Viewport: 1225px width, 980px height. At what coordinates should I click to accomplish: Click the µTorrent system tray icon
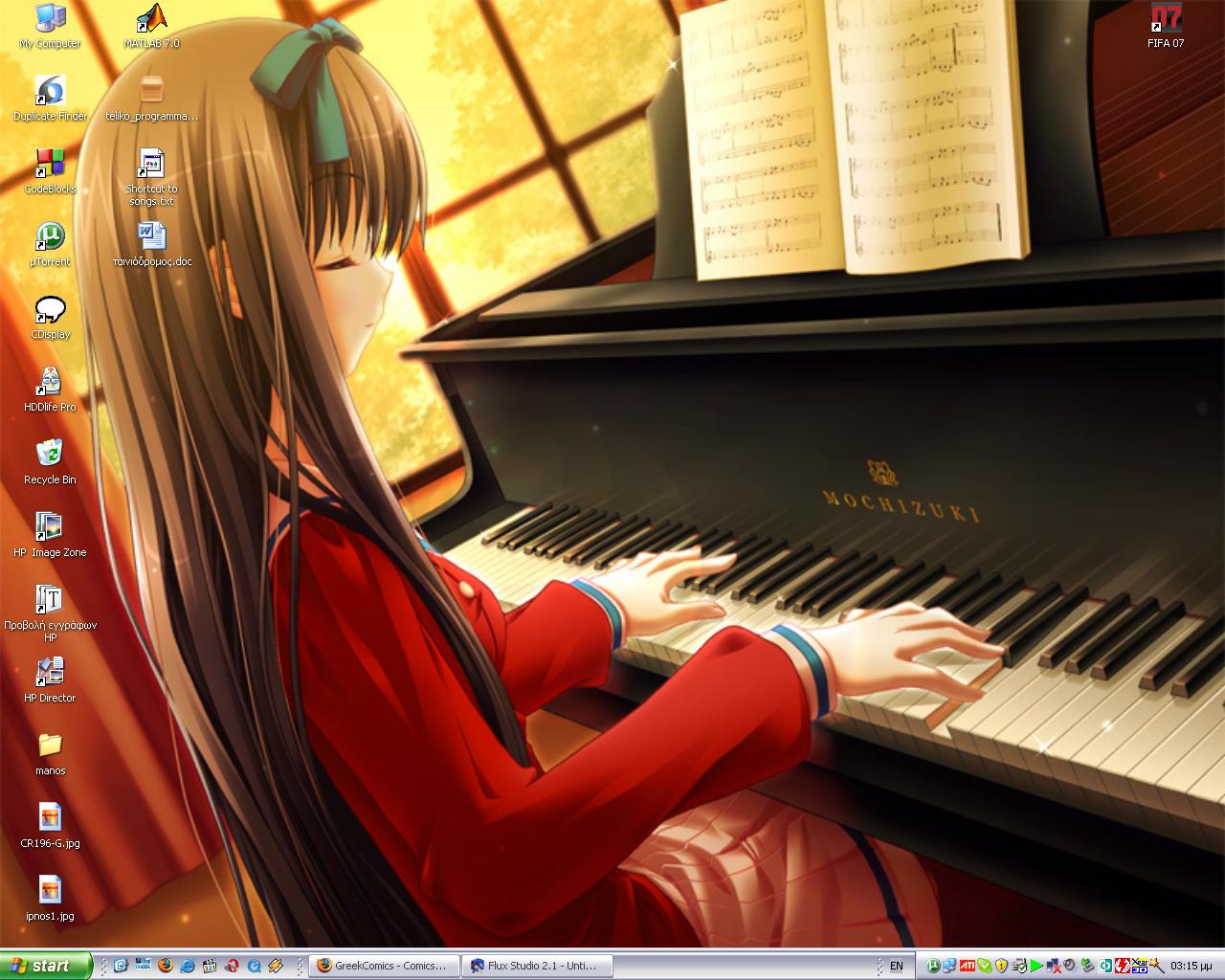pos(933,966)
